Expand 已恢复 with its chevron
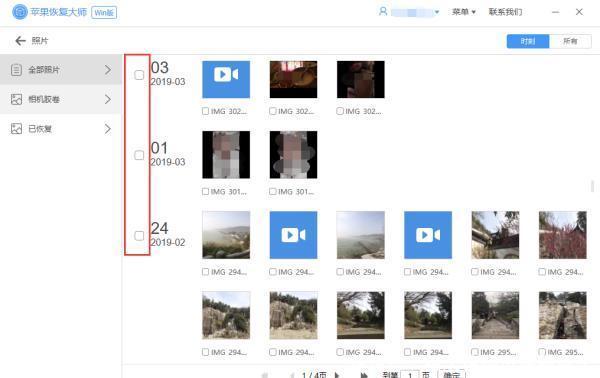 tap(108, 129)
